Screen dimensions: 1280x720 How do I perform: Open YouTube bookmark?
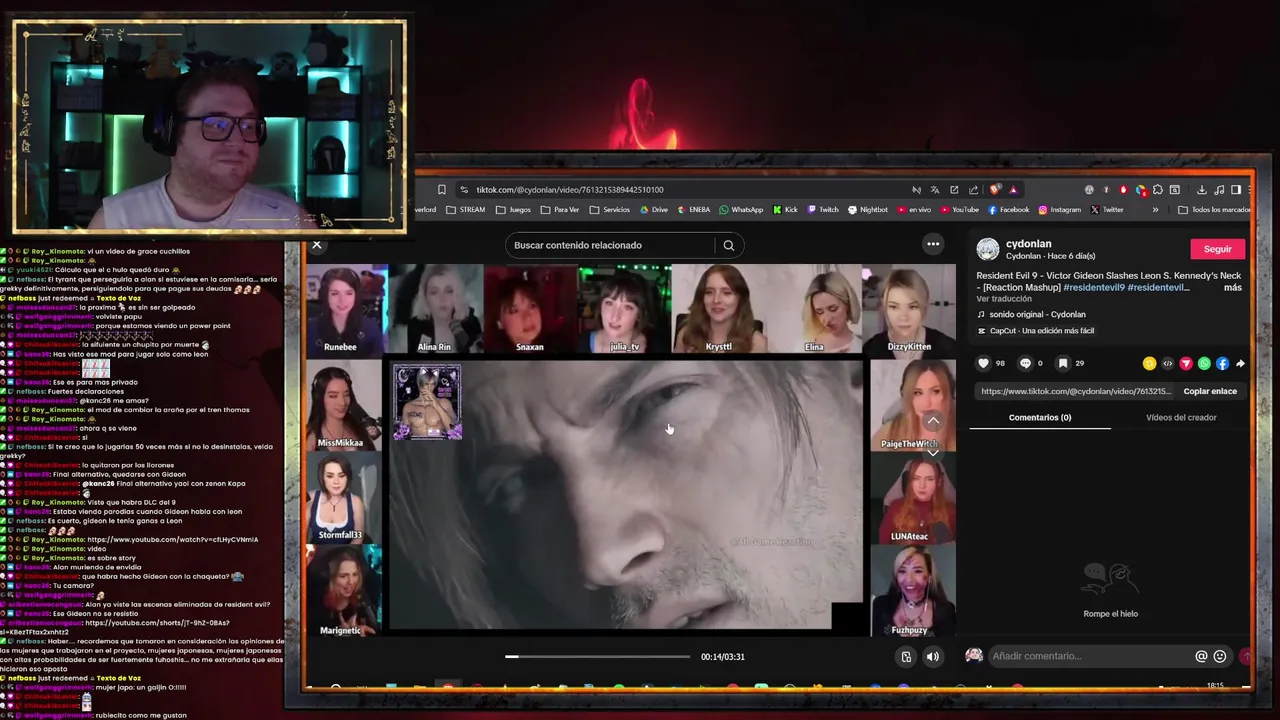[959, 210]
